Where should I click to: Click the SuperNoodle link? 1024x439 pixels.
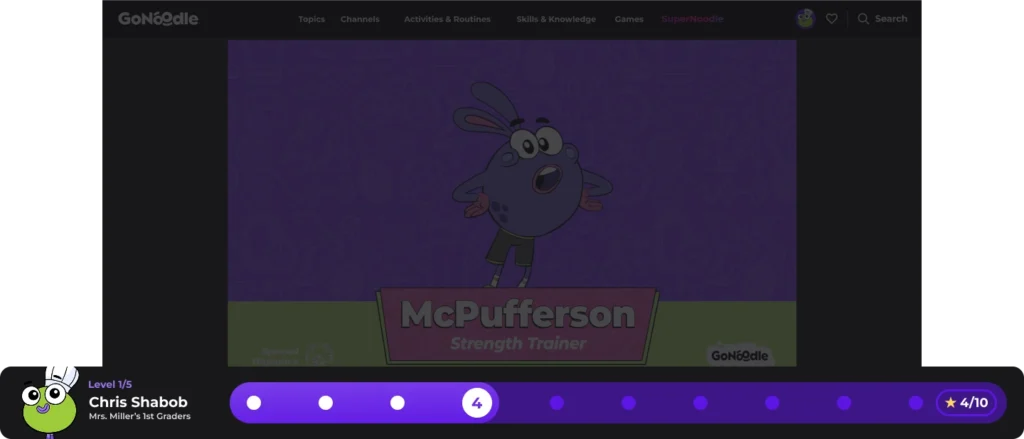click(692, 19)
